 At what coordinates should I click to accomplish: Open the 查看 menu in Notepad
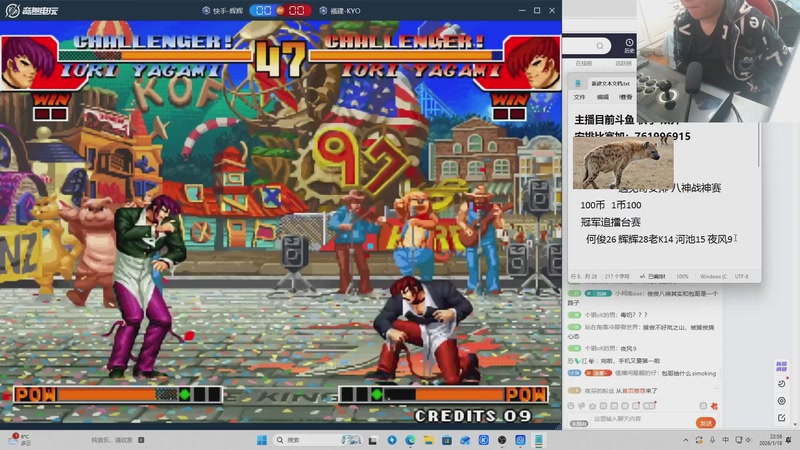click(x=626, y=97)
